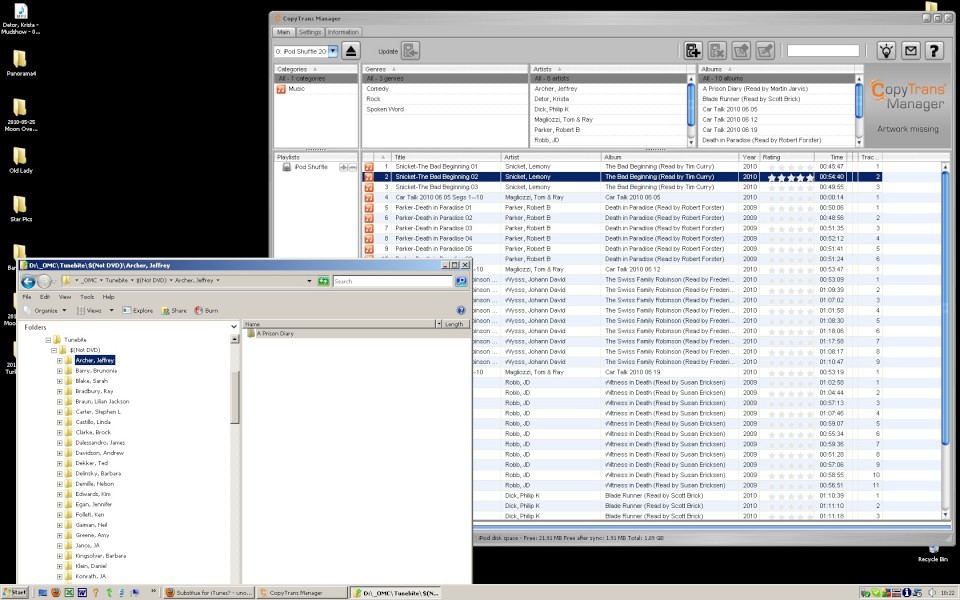
Task: Set rating stars for Snicket-The Bad Beginning 02
Action: pyautogui.click(x=790, y=177)
